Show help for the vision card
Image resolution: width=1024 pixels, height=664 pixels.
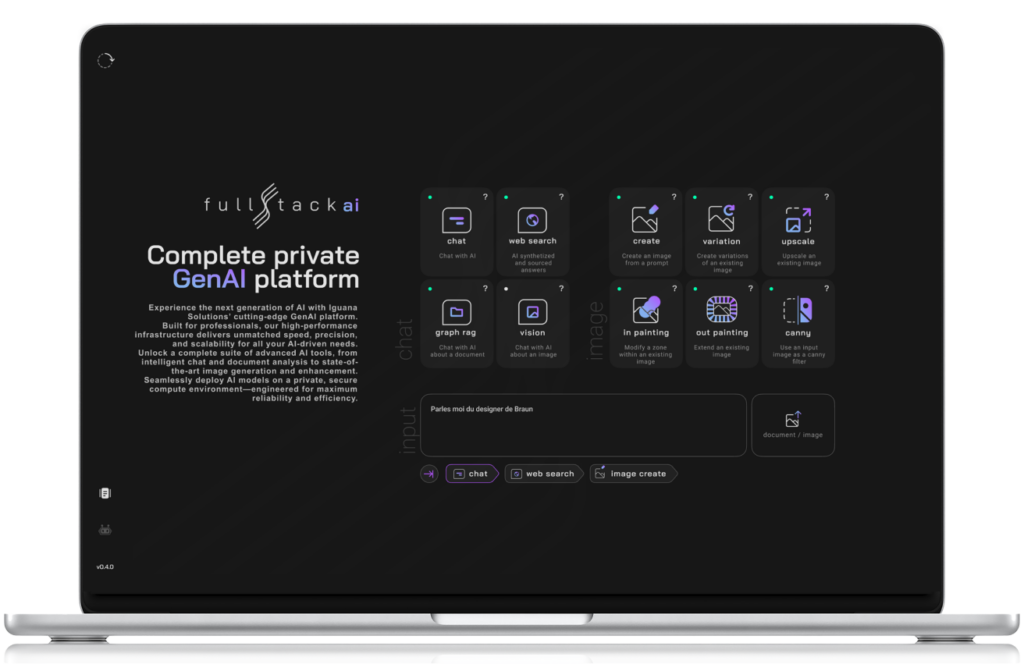[561, 288]
